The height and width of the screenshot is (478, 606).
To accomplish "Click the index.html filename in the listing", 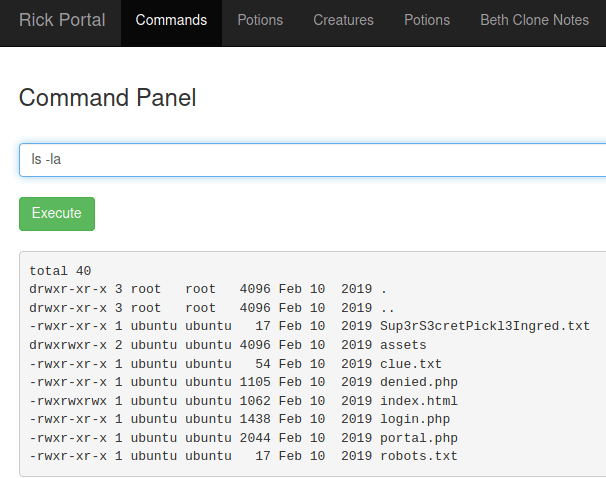I will click(418, 401).
